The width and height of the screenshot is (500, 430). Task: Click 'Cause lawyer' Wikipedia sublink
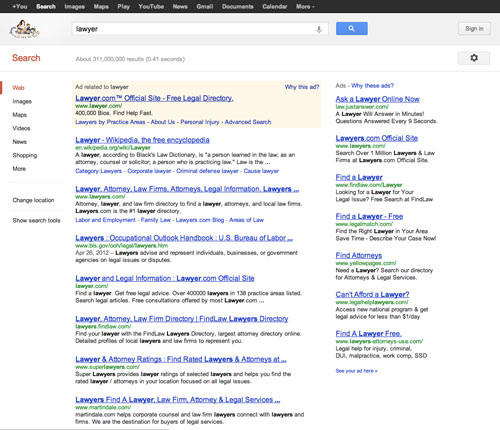pos(261,171)
